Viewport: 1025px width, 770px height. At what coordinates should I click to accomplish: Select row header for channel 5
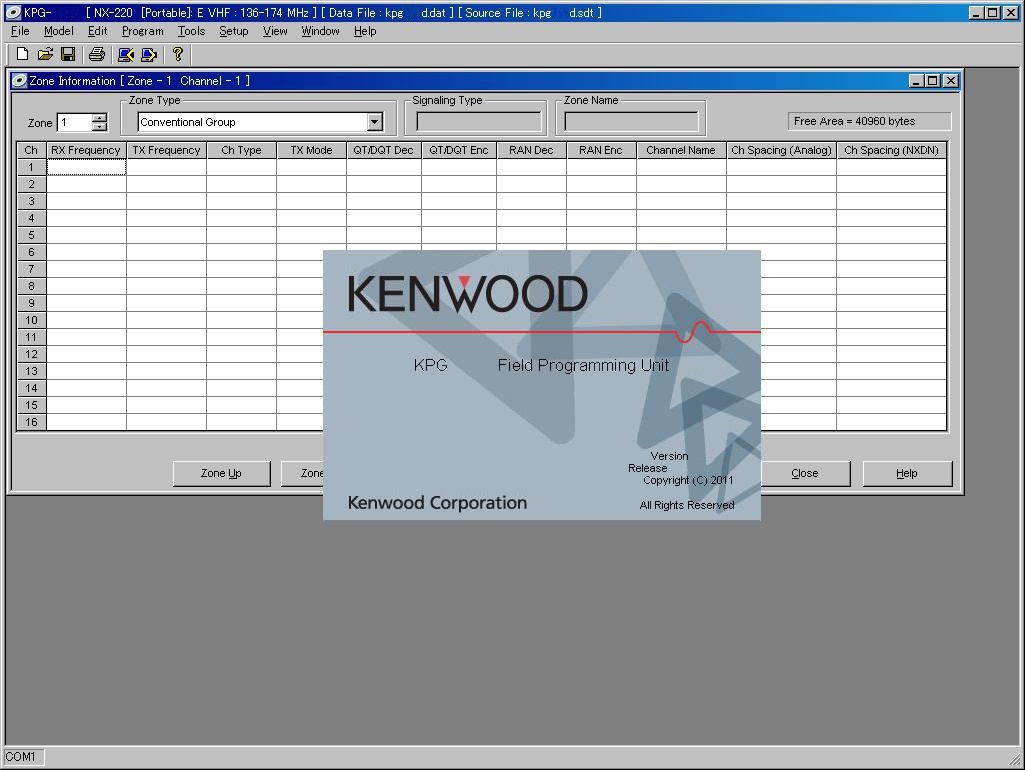[x=31, y=235]
